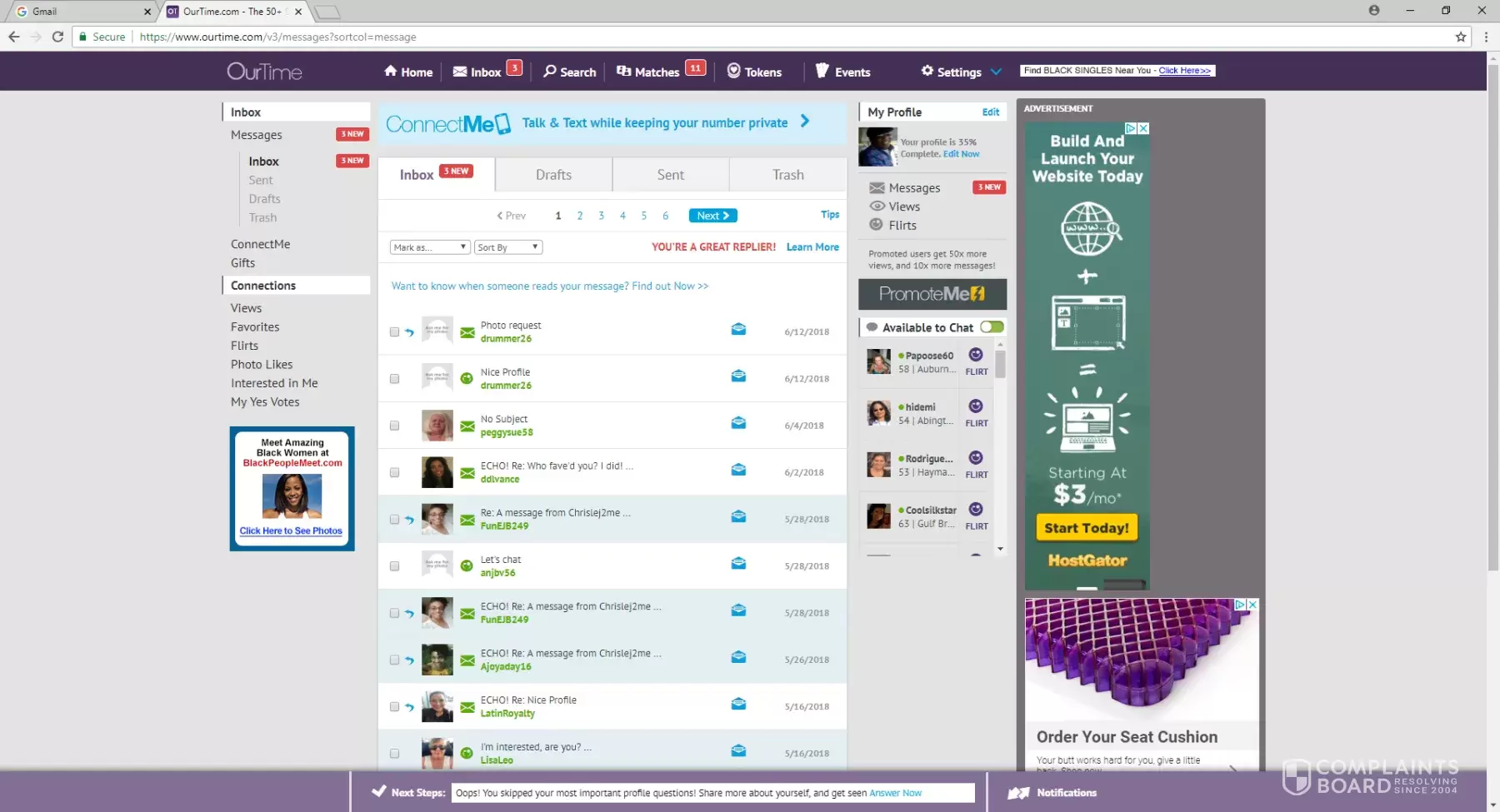Check the ddlvance message checkbox
The width and height of the screenshot is (1500, 812).
point(395,472)
